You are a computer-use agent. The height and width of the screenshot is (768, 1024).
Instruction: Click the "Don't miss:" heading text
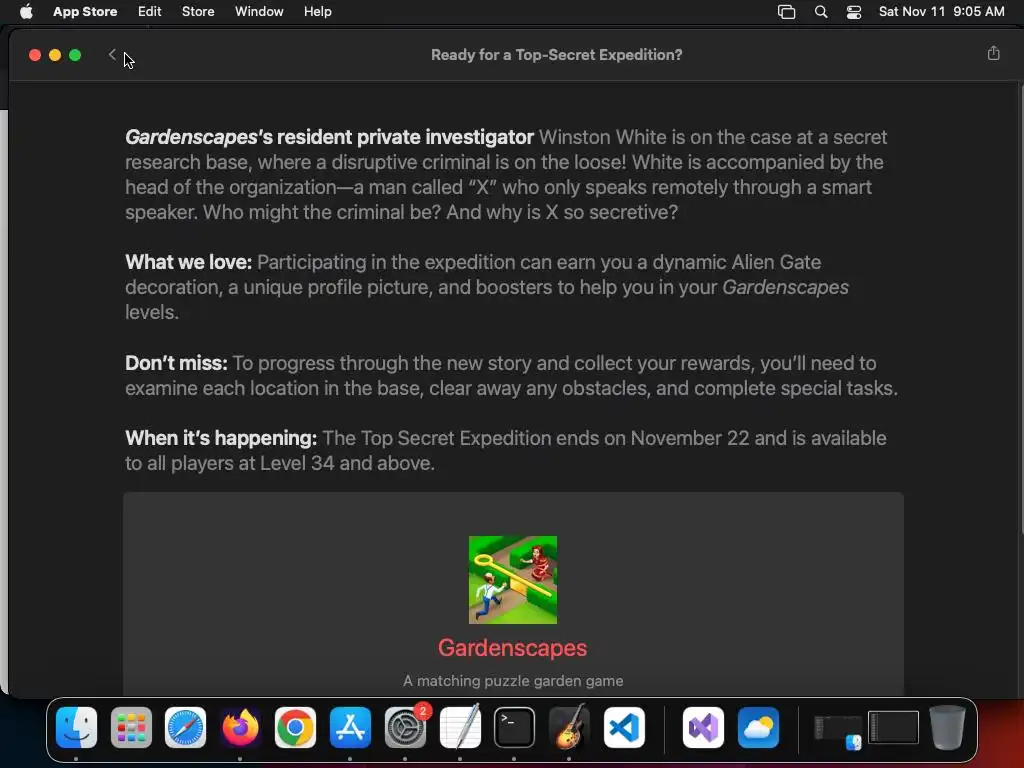coord(176,363)
